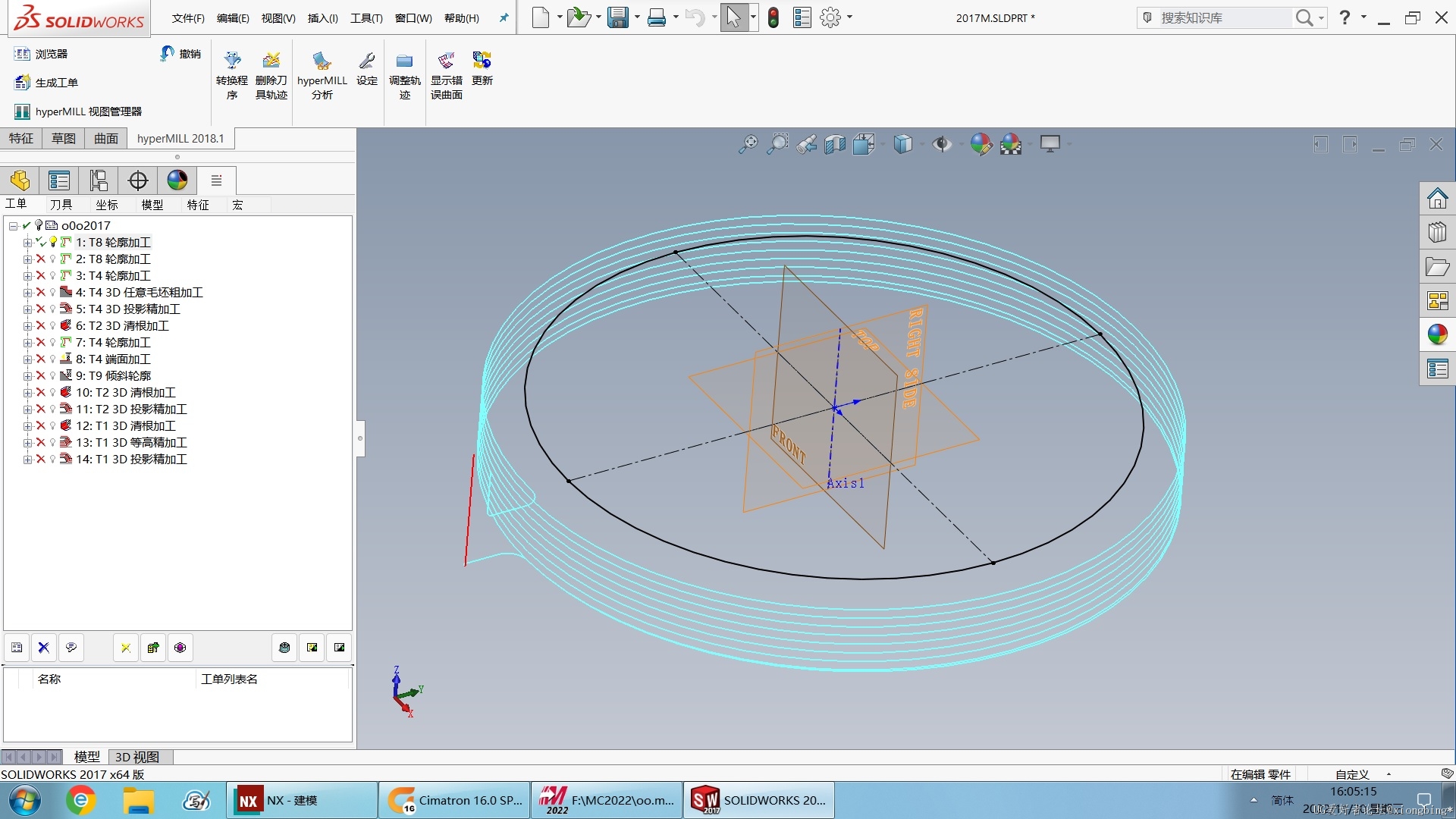Click the Section View icon

tap(835, 144)
